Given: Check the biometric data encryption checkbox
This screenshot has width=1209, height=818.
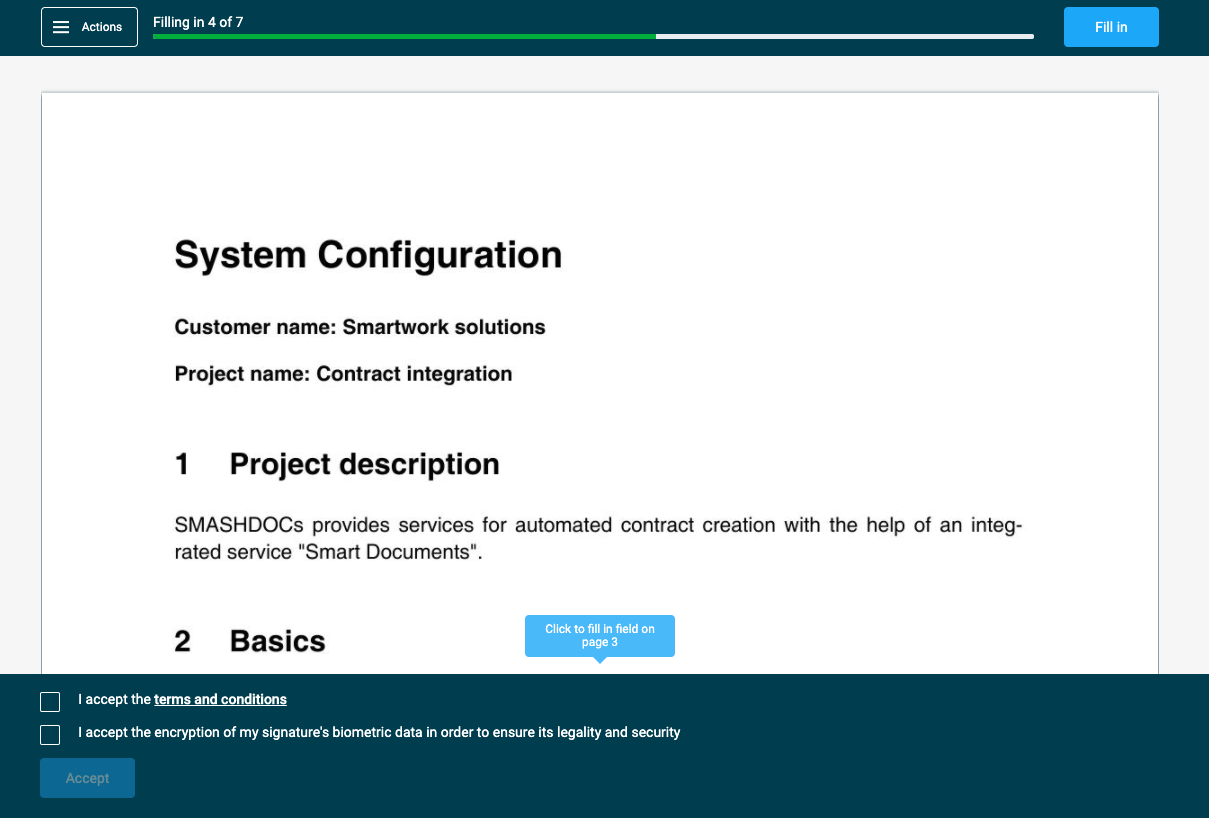Looking at the screenshot, I should (x=50, y=735).
